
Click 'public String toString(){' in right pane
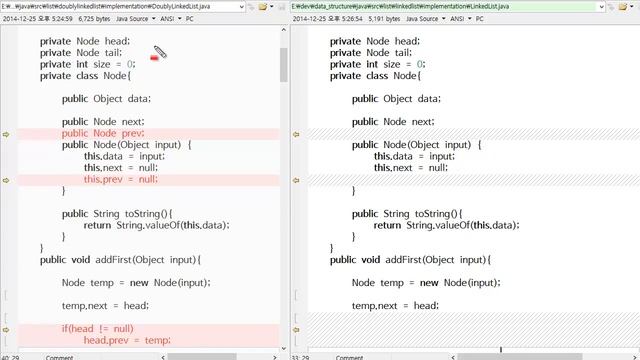tap(407, 214)
